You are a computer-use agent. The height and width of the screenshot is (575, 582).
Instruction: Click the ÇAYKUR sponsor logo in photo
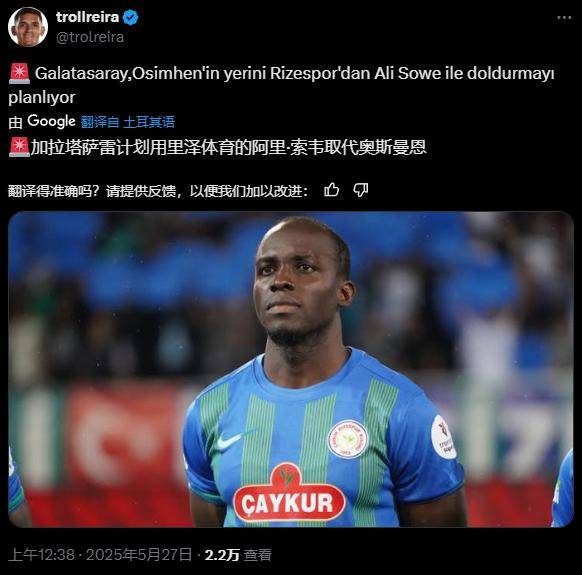pyautogui.click(x=289, y=493)
